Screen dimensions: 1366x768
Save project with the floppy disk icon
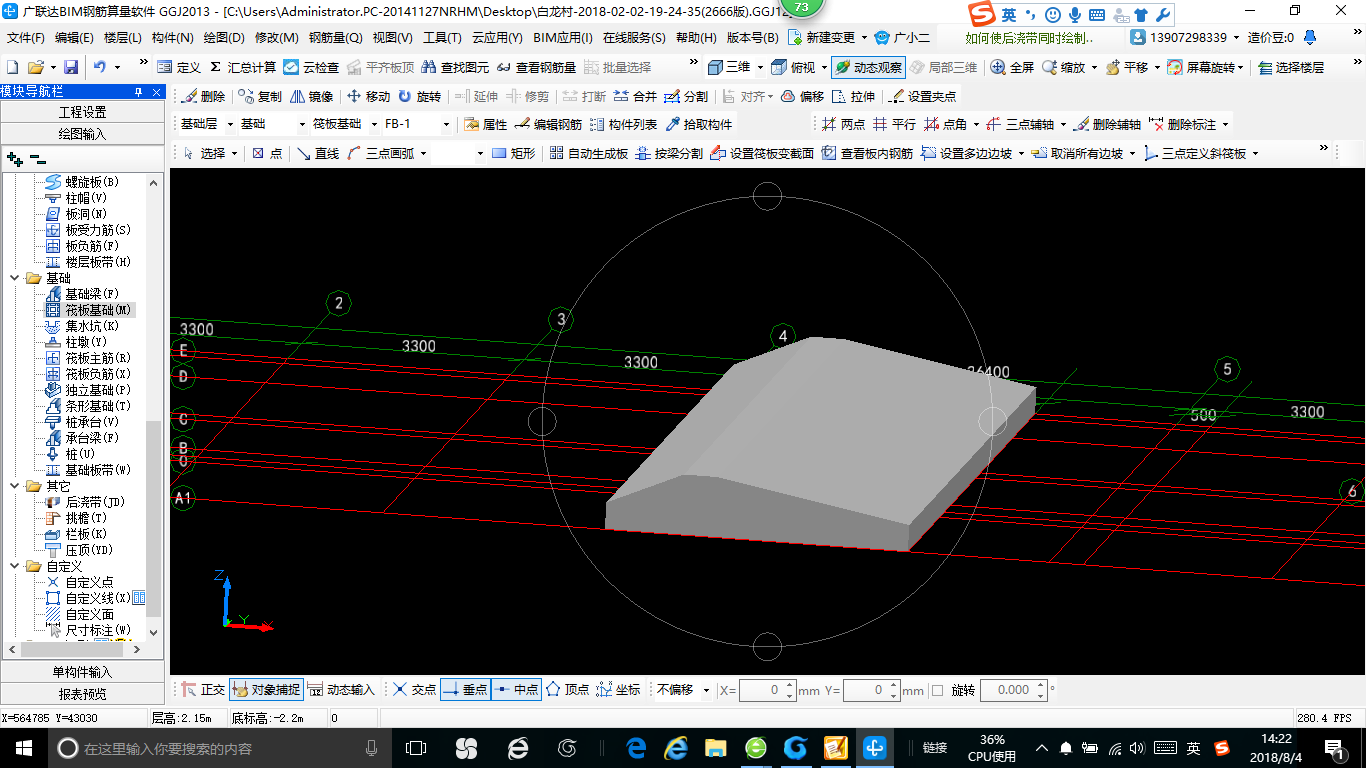[x=71, y=67]
